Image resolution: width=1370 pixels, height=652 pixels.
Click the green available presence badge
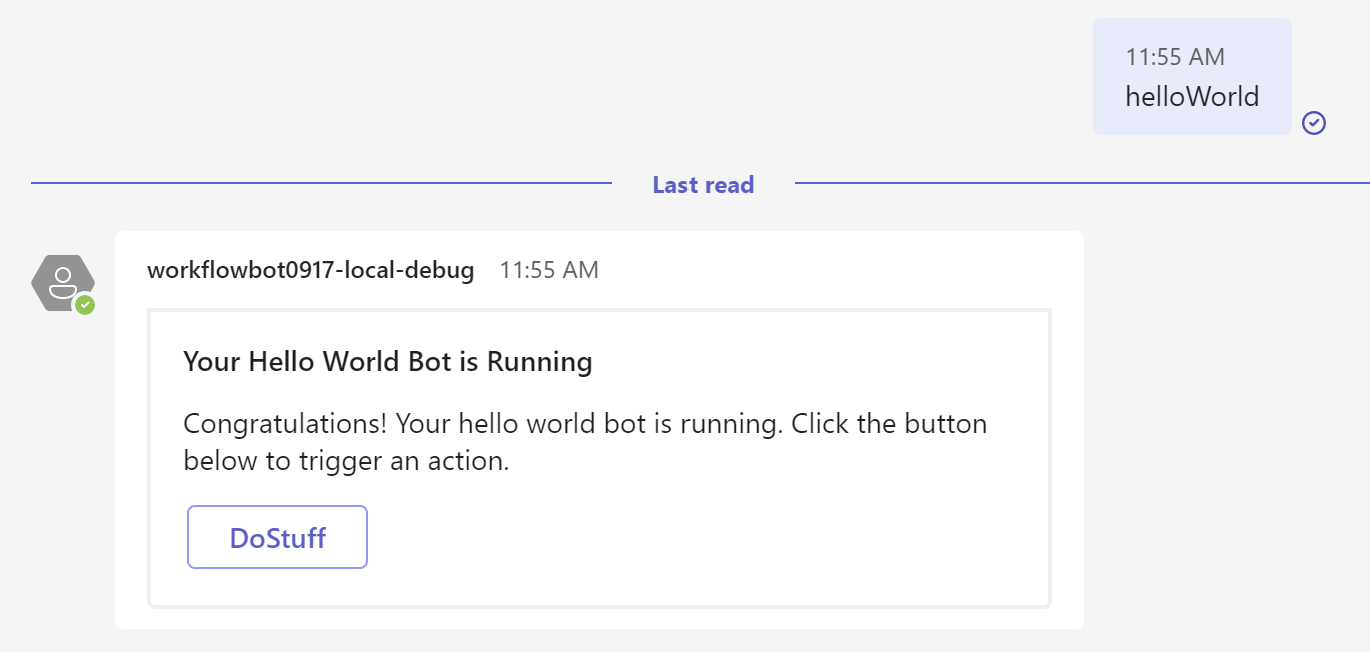85,305
